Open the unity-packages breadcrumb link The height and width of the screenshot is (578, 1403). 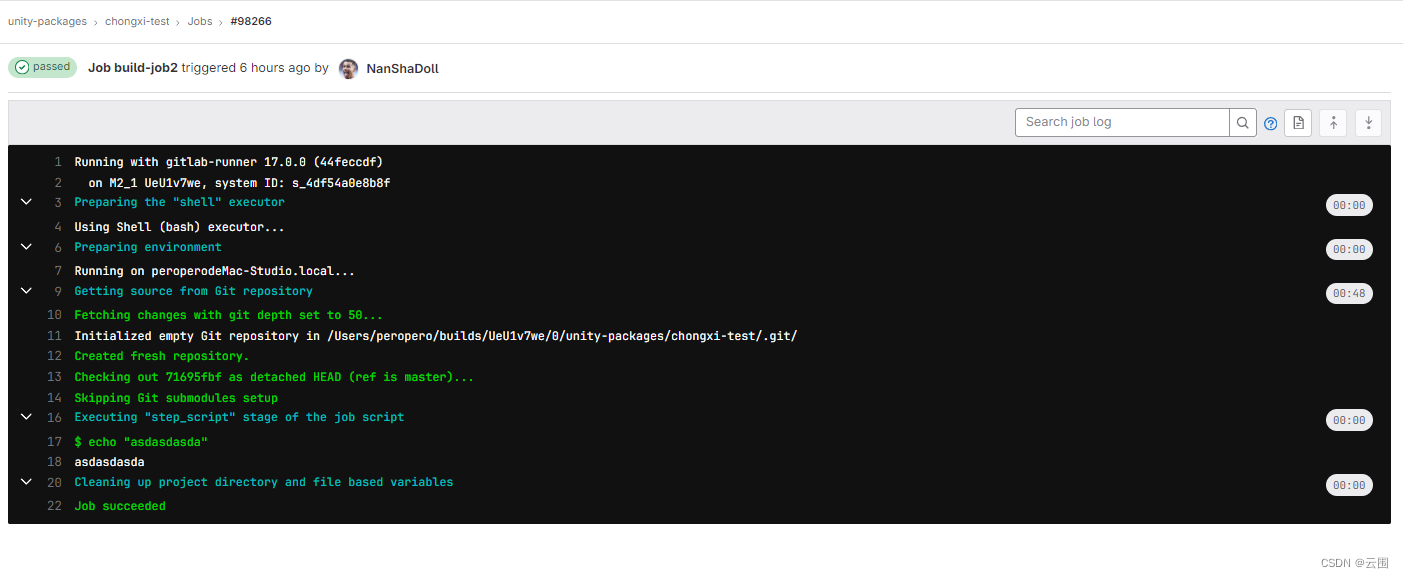pyautogui.click(x=47, y=21)
